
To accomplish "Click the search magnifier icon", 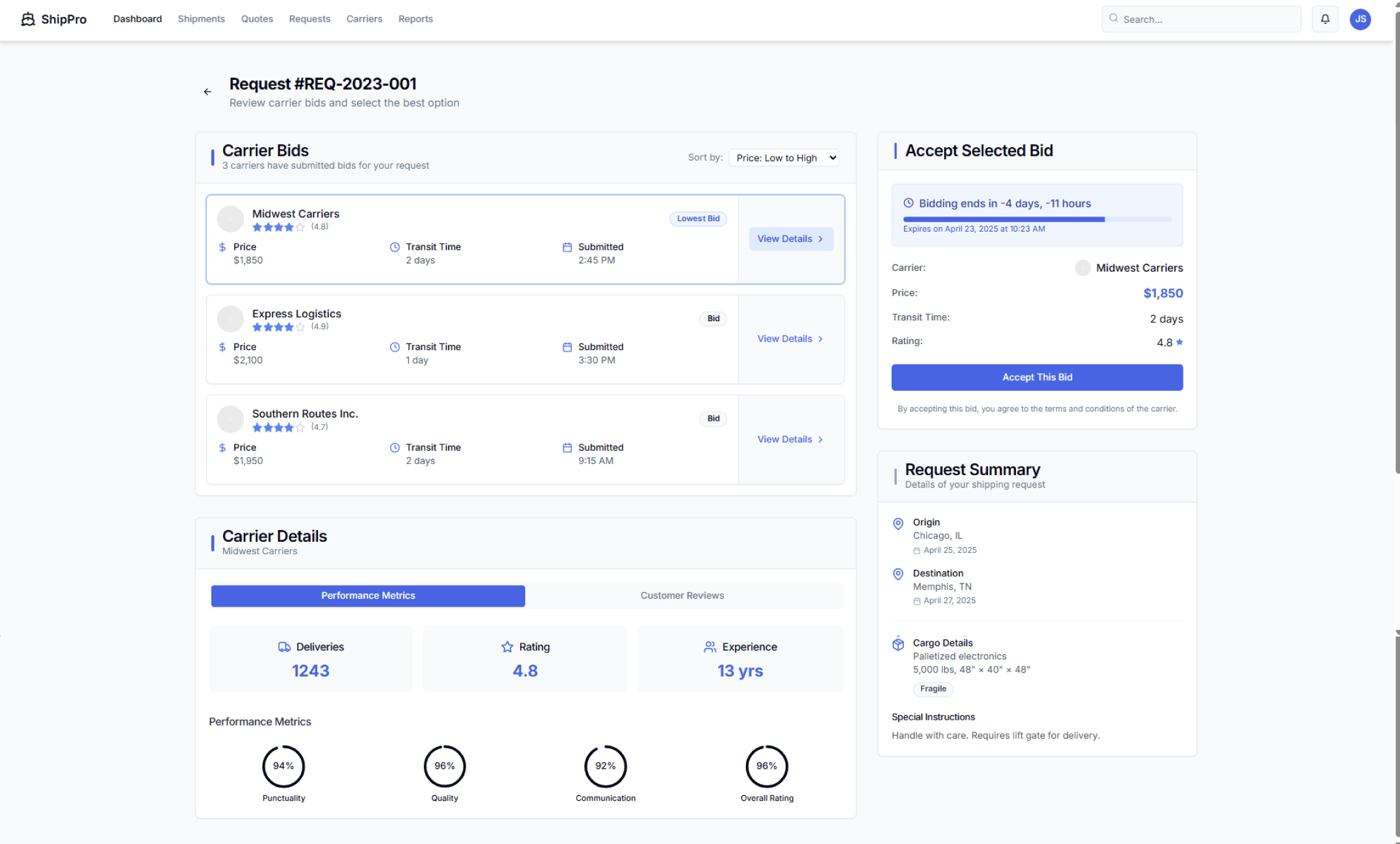I will (x=1113, y=19).
